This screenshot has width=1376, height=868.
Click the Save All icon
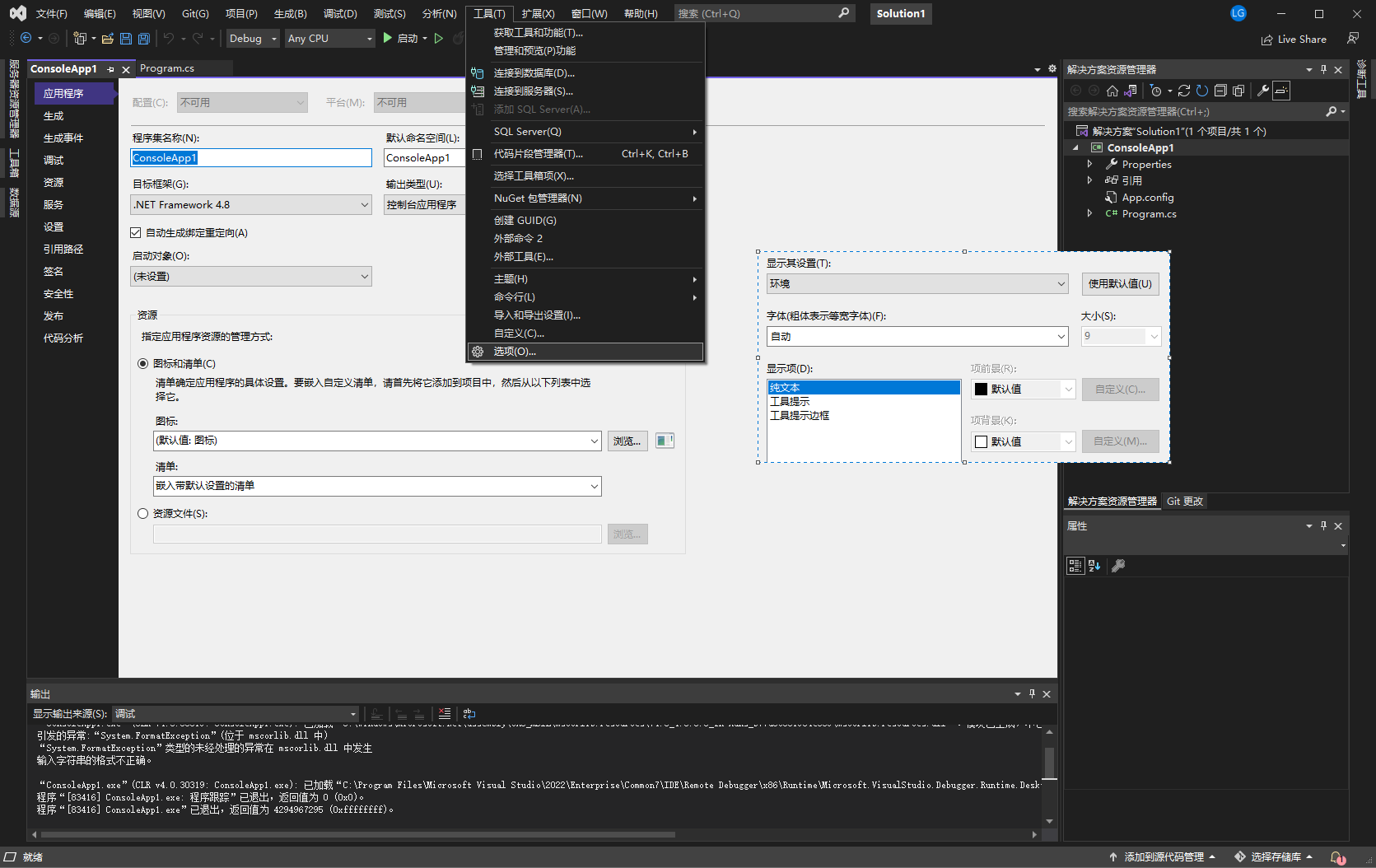(x=144, y=39)
